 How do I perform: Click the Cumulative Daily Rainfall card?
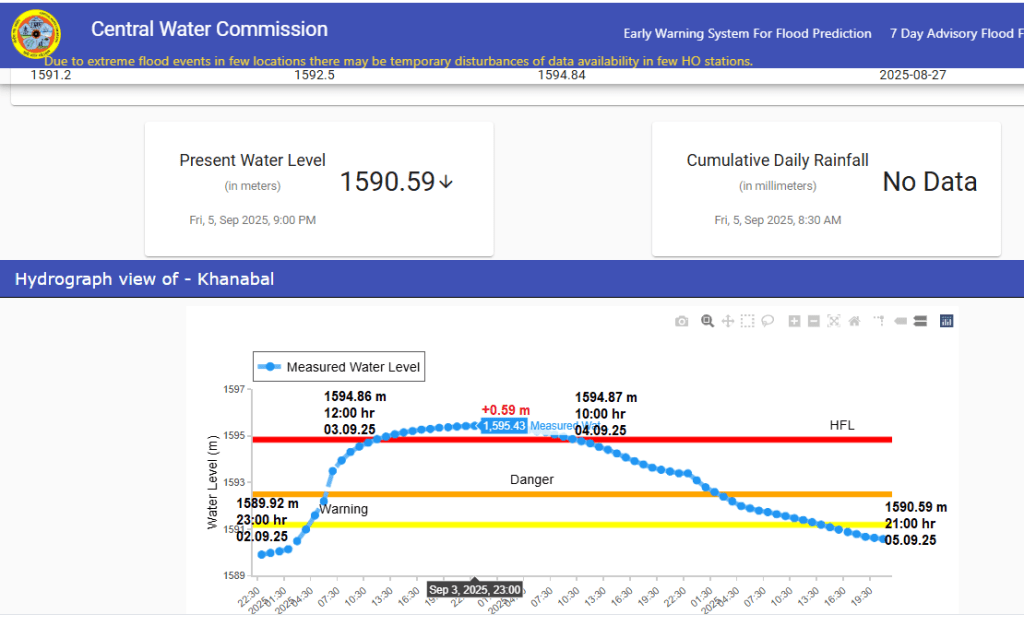click(x=825, y=189)
